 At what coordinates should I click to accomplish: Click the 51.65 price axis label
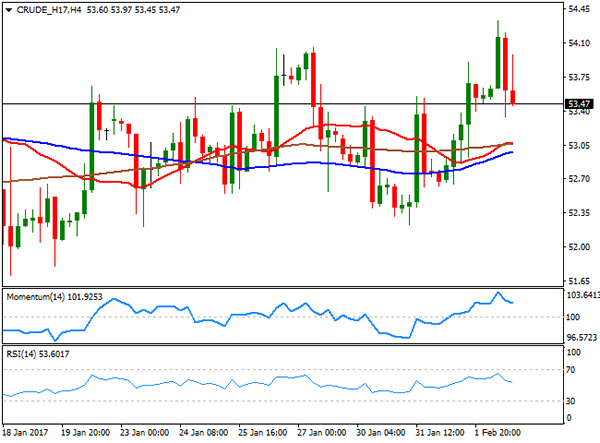point(579,281)
